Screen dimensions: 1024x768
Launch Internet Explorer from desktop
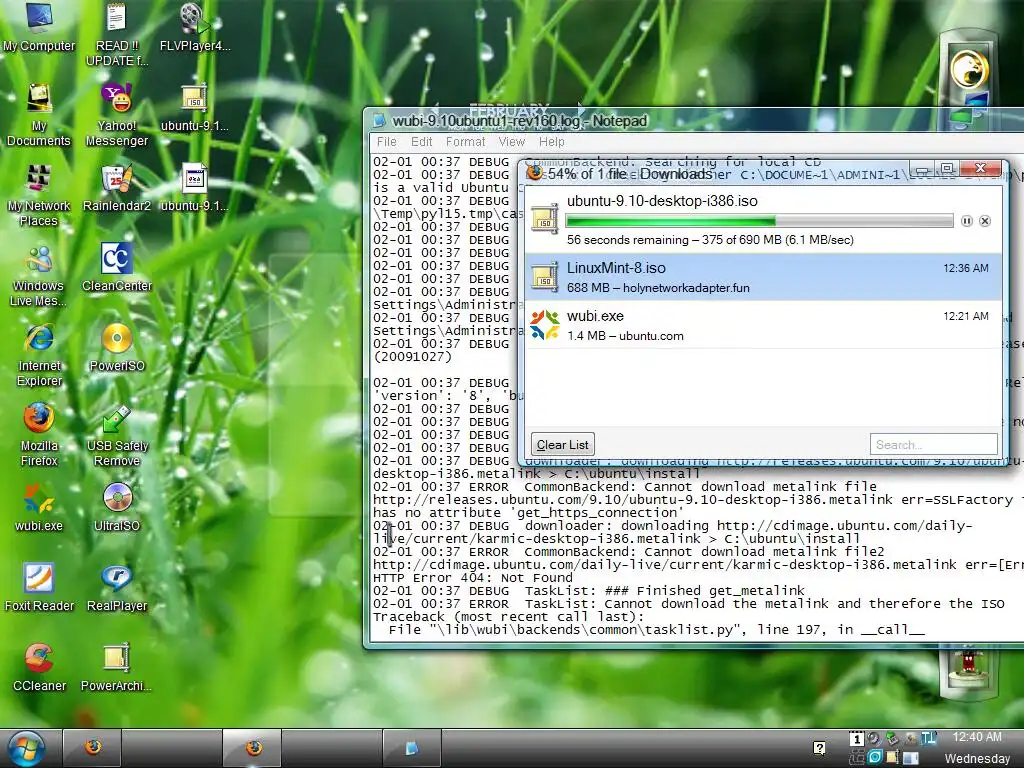(39, 355)
